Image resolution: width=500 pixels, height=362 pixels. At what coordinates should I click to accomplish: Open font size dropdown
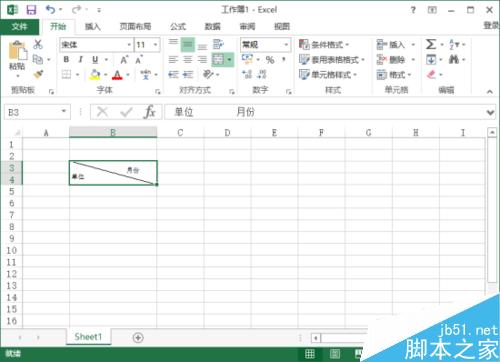pos(156,44)
